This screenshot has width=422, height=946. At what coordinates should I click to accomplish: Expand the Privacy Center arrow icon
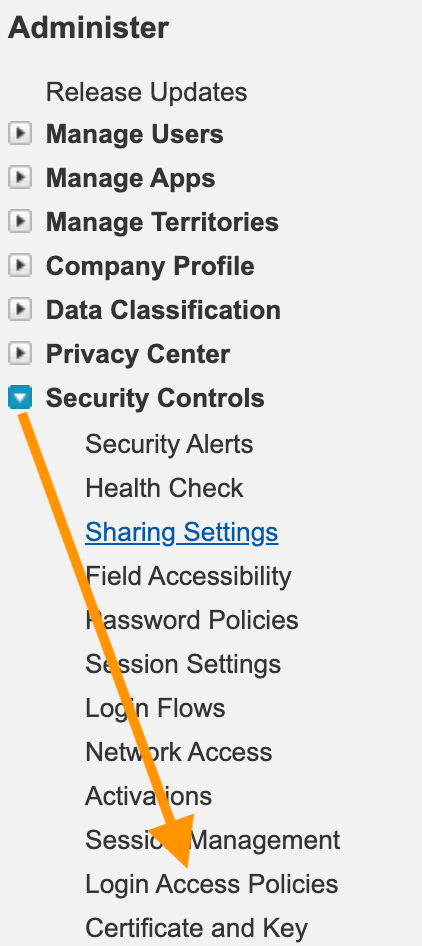[20, 354]
